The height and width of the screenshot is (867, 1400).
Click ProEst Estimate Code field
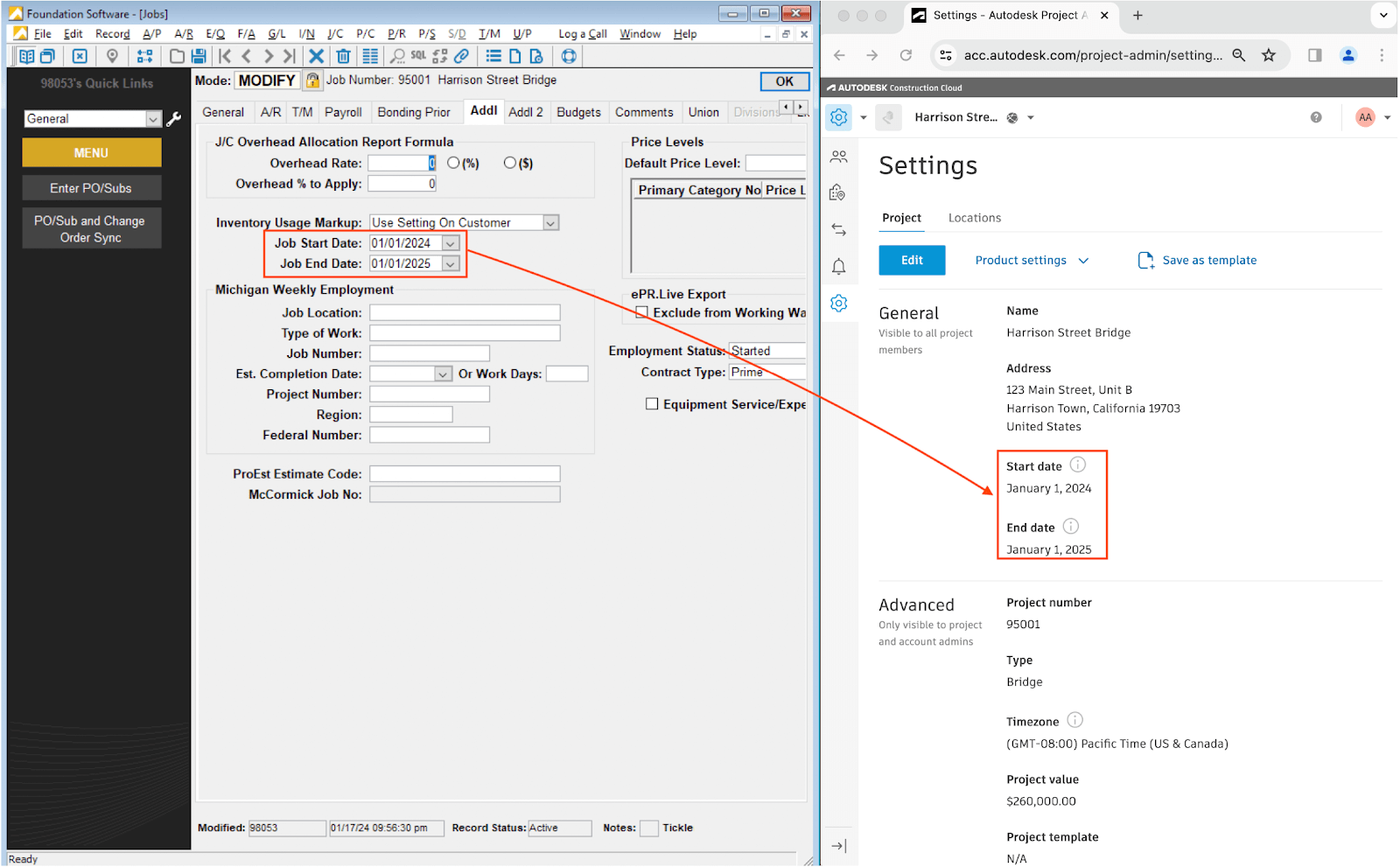(465, 473)
